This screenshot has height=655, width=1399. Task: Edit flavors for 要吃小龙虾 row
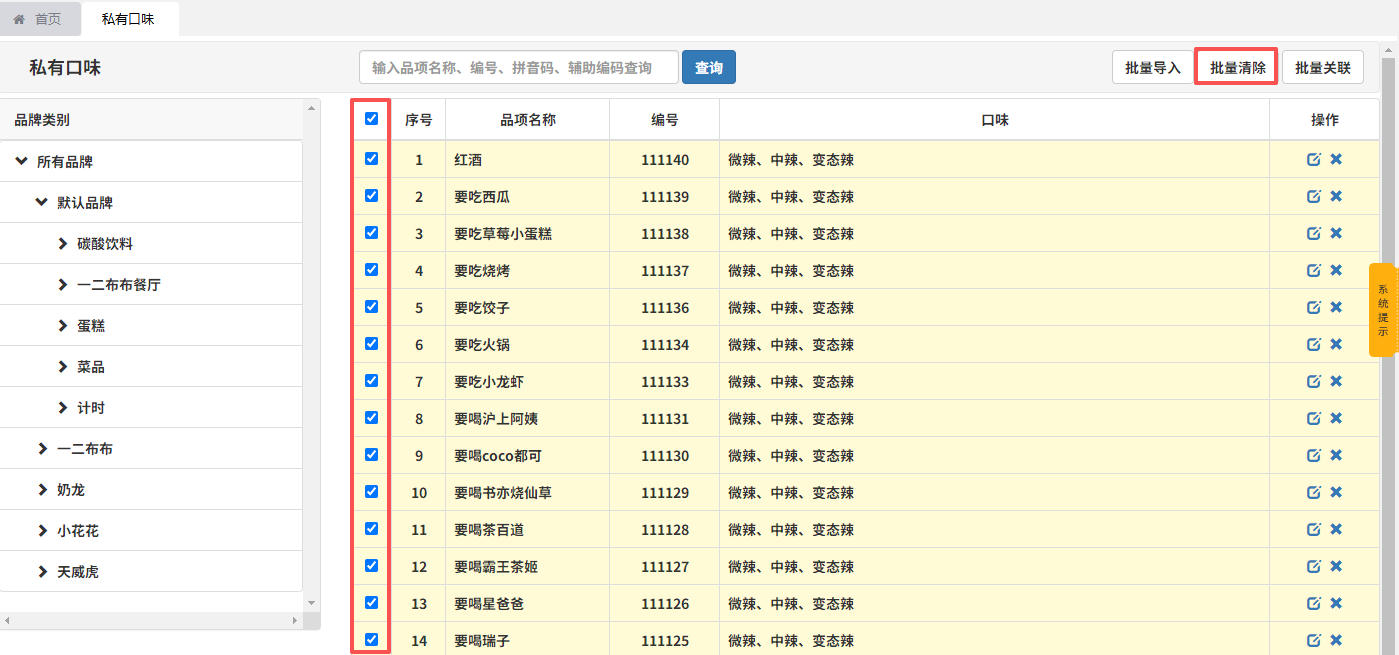pos(1314,381)
